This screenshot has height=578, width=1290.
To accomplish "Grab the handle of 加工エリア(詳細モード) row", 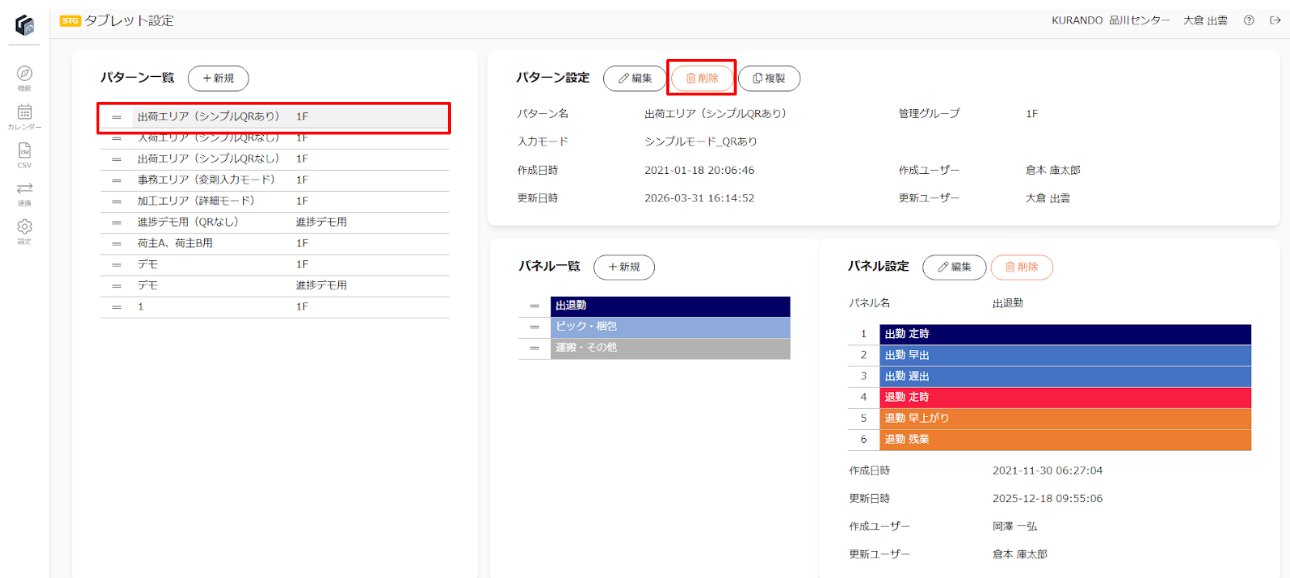I will pyautogui.click(x=117, y=201).
